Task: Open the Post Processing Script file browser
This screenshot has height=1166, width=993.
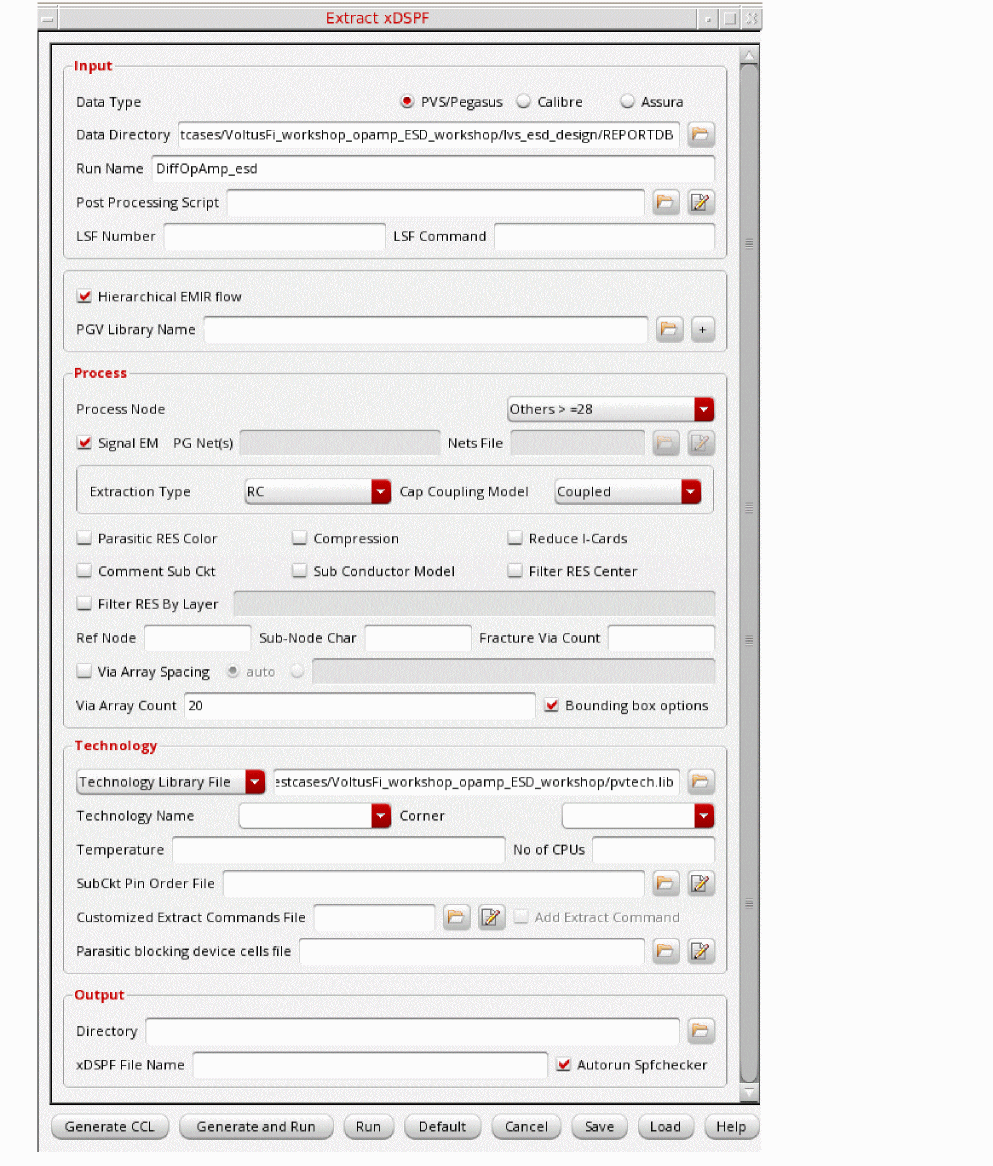Action: (666, 203)
